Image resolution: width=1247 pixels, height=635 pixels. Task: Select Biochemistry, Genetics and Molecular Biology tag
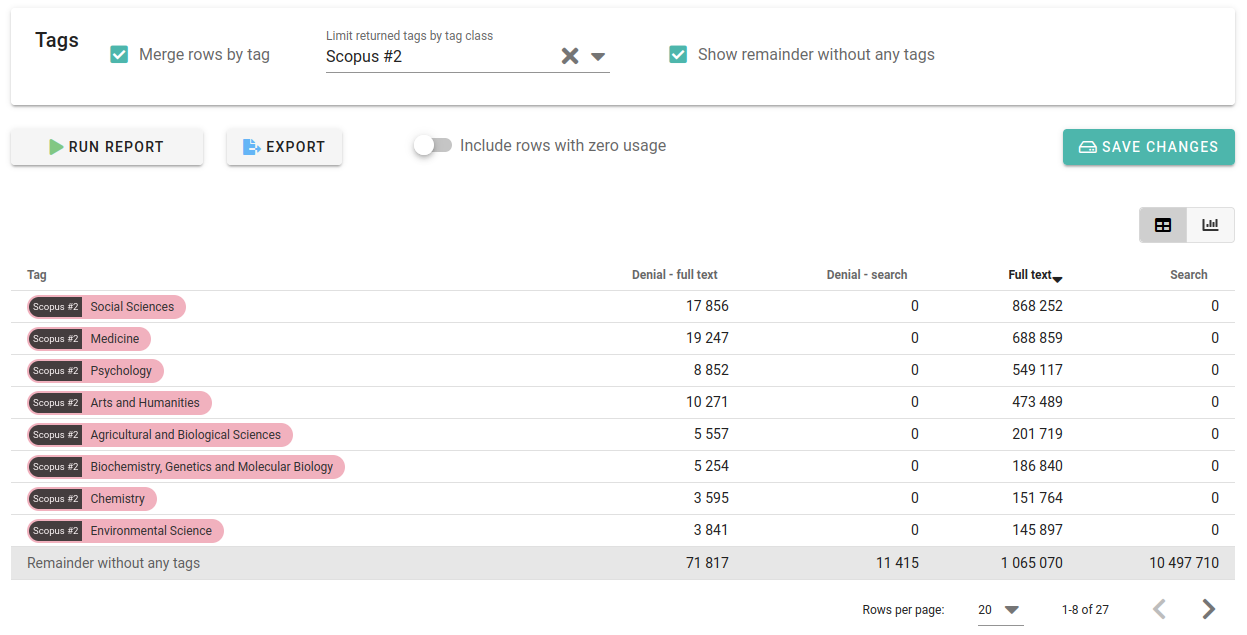tap(186, 467)
